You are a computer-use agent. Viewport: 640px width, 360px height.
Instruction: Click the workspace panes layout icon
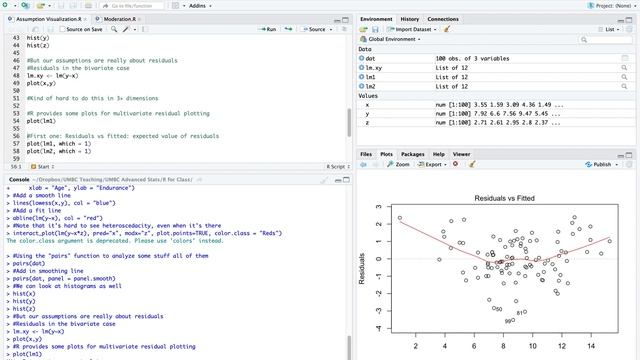point(175,6)
